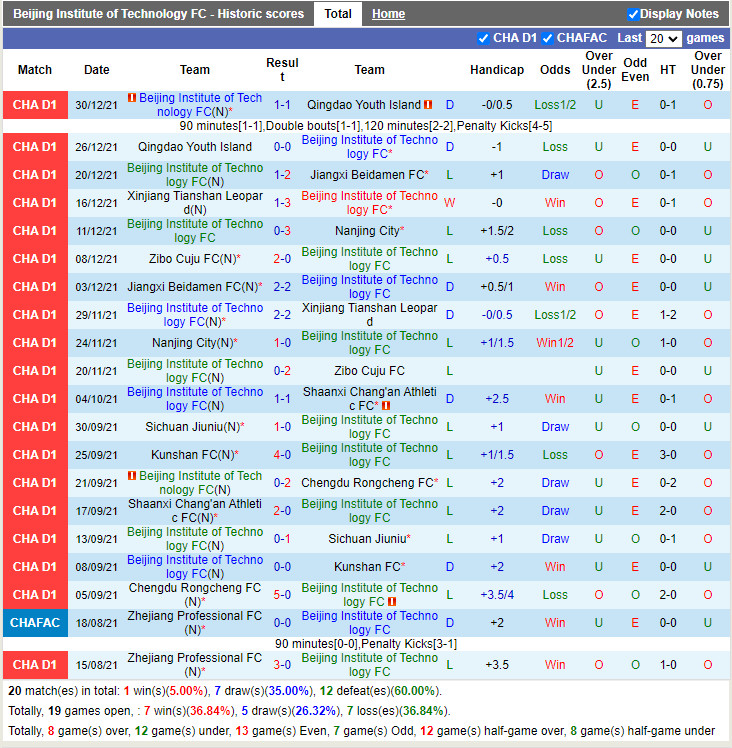Click the CHAFAC competition label for 18/08/21

(35, 623)
